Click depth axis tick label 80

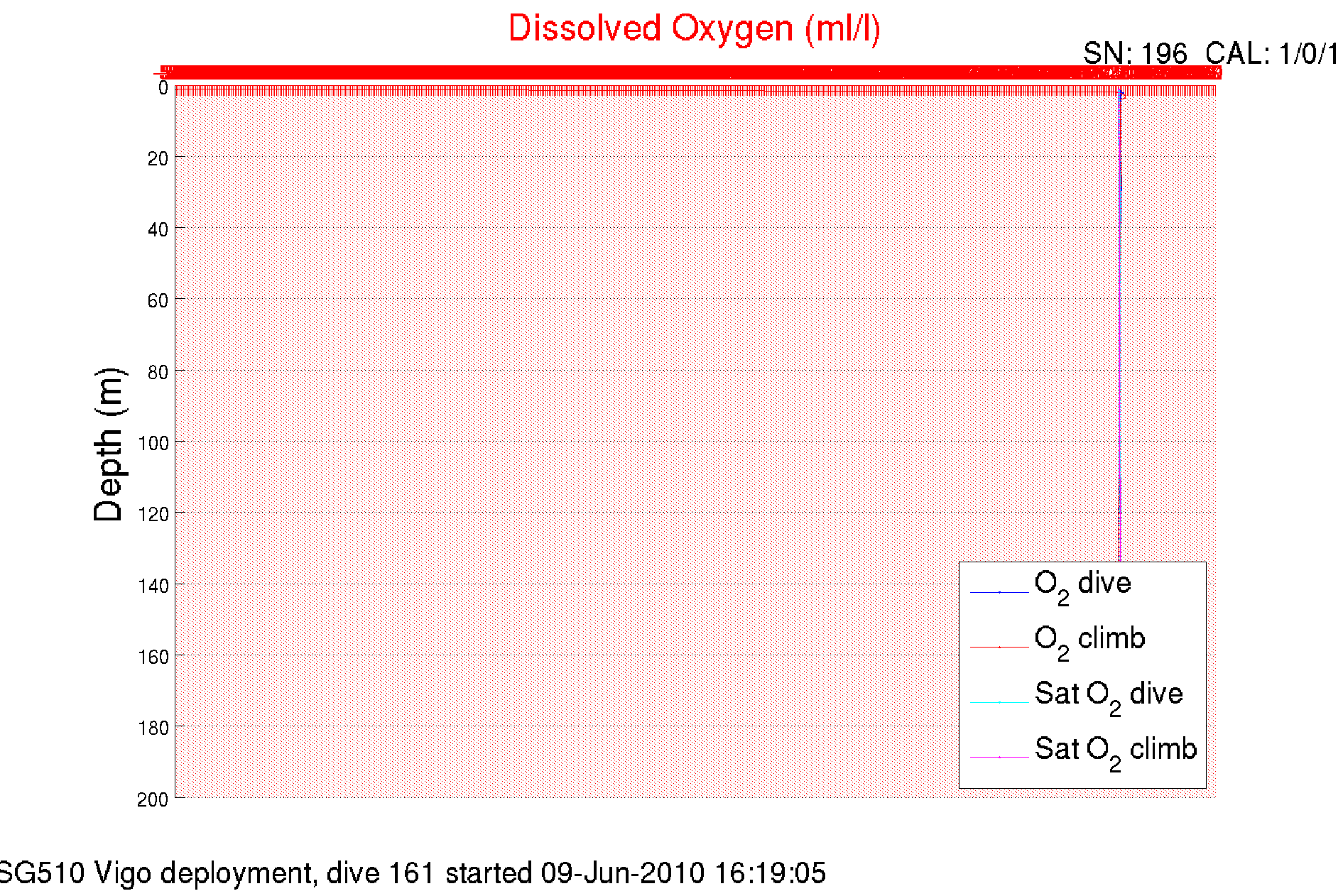coord(158,372)
